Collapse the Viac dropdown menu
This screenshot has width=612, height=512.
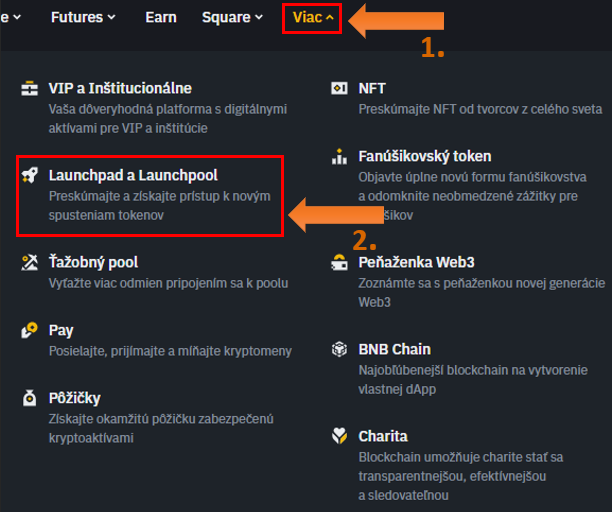pos(312,17)
